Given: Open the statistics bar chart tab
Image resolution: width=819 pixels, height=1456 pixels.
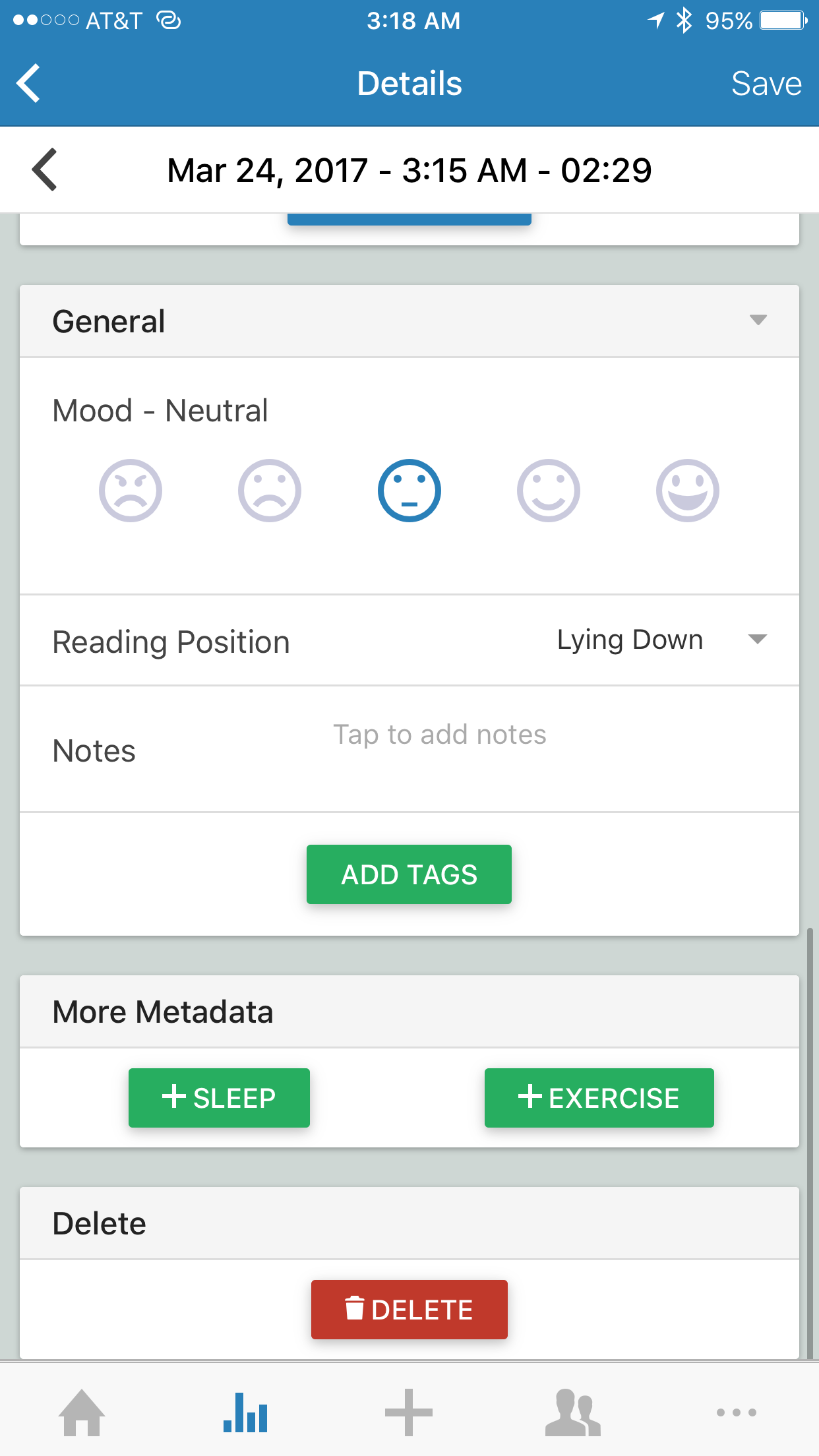Looking at the screenshot, I should [x=245, y=1412].
